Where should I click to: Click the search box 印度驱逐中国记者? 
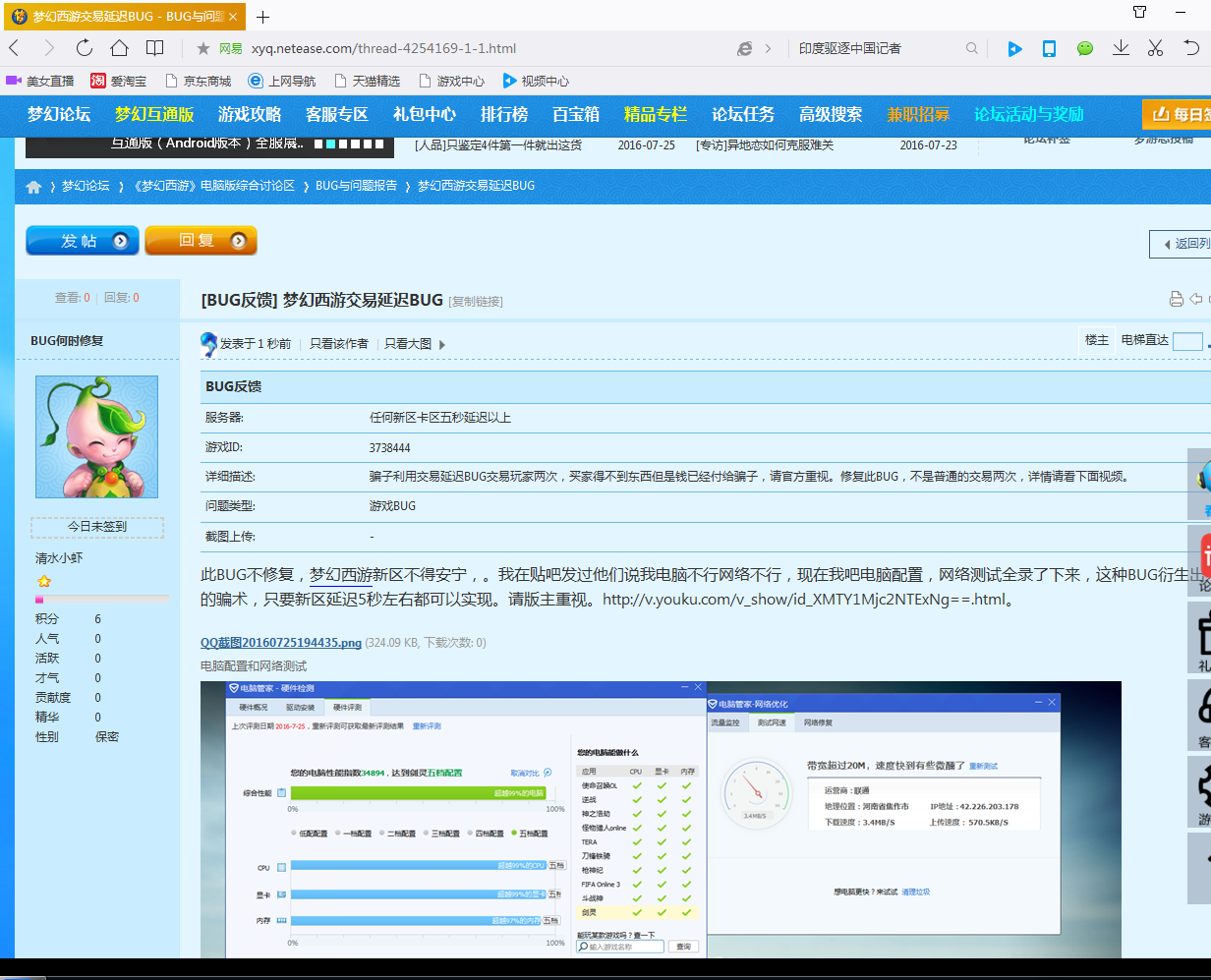click(x=849, y=48)
